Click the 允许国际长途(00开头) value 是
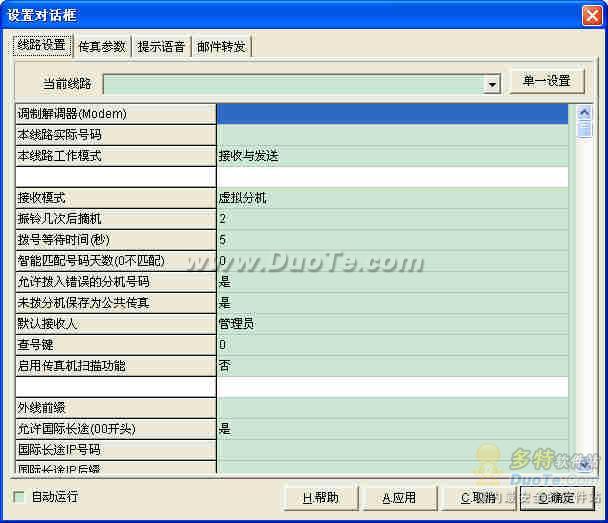Viewport: 608px width, 523px height. point(225,429)
